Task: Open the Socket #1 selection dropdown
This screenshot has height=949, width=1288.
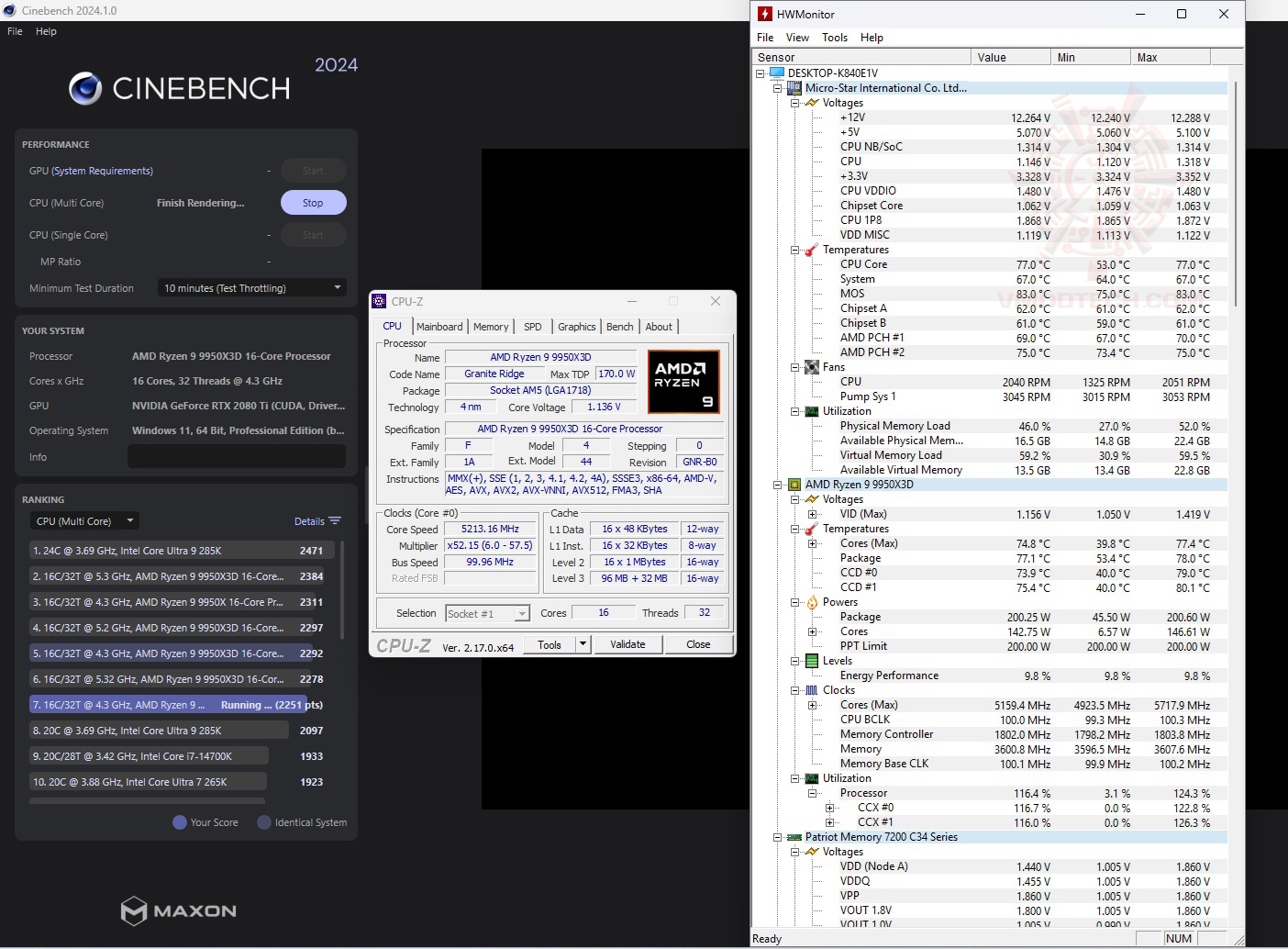Action: [x=488, y=613]
